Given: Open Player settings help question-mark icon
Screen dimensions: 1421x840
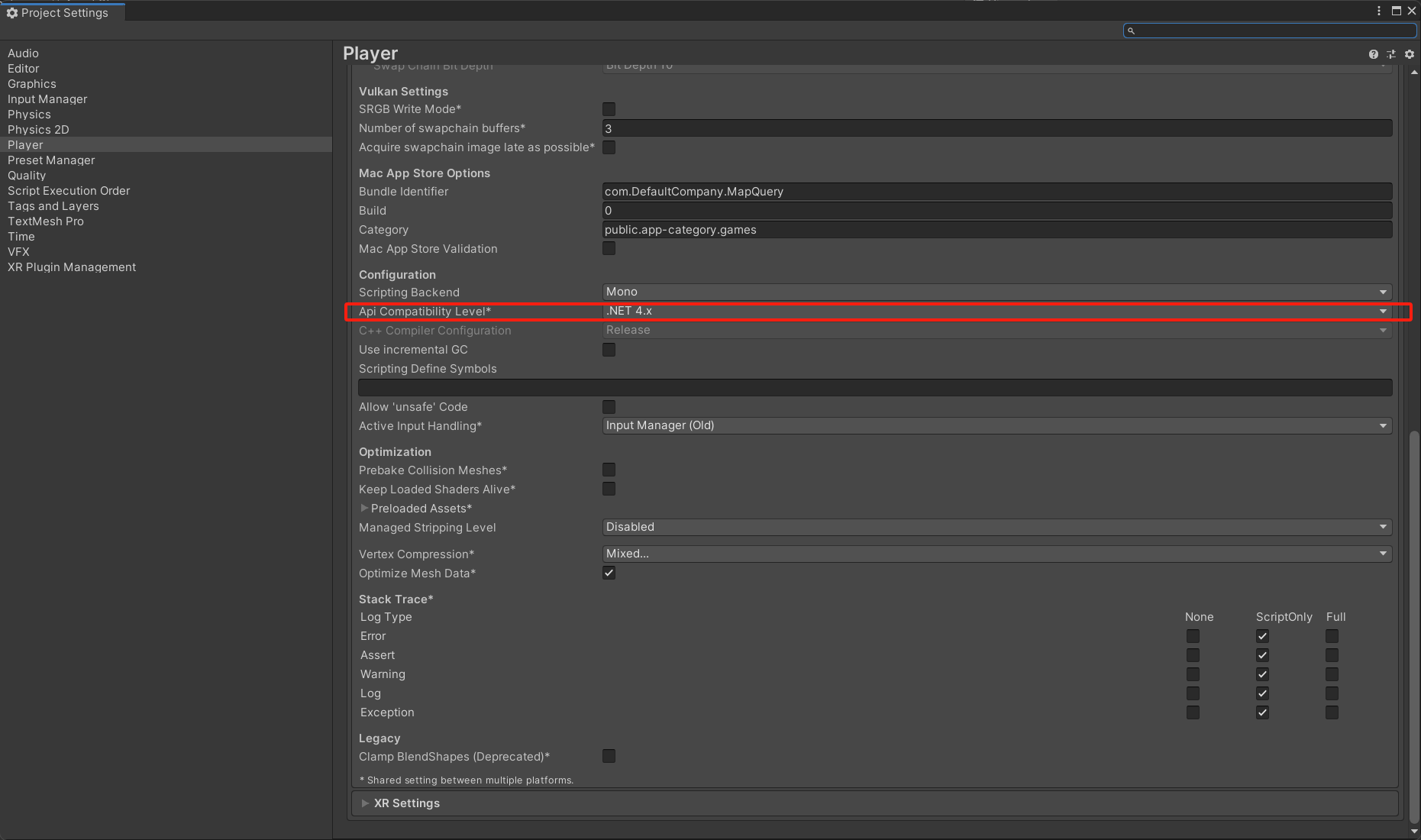Looking at the screenshot, I should (1372, 54).
